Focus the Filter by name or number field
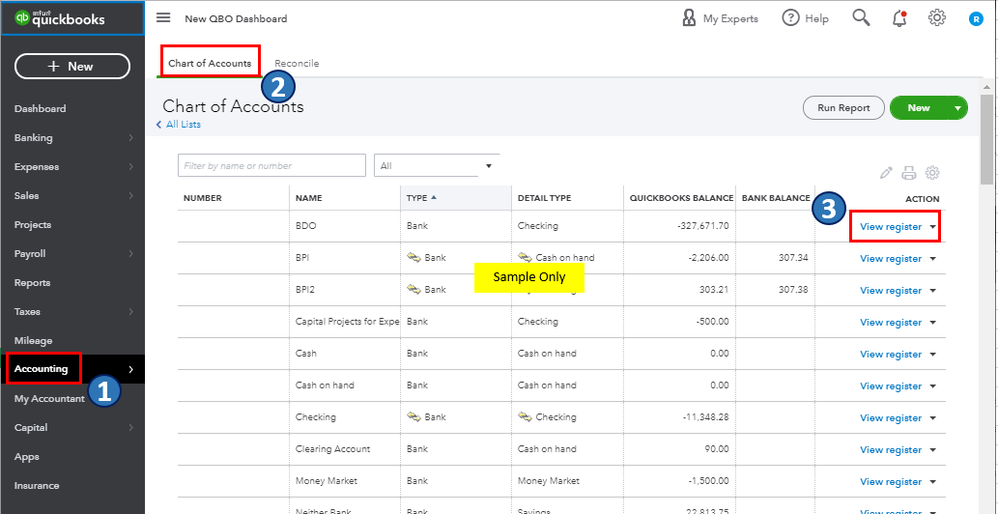Image resolution: width=998 pixels, height=514 pixels. tap(272, 165)
